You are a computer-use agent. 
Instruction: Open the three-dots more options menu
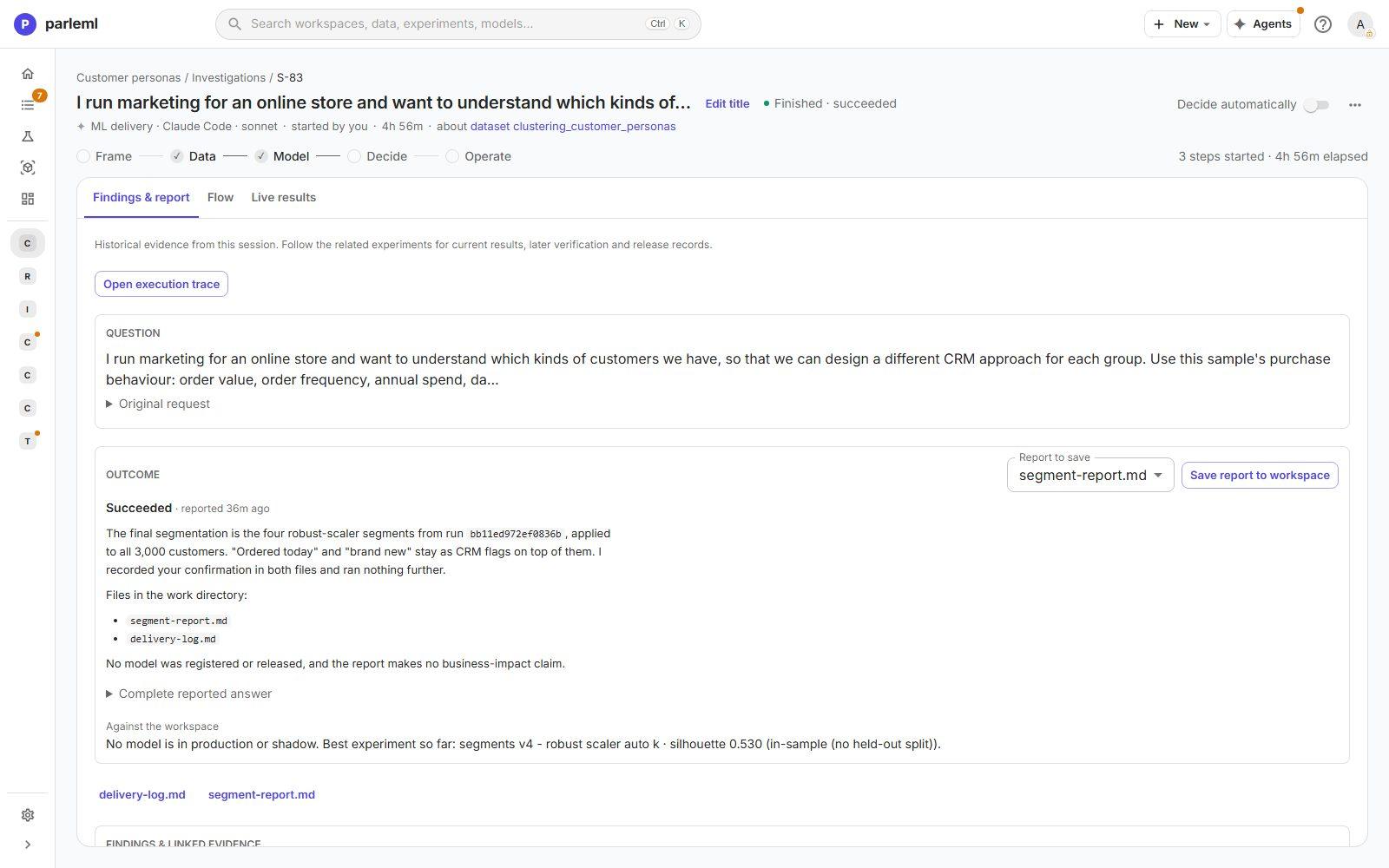(1355, 105)
